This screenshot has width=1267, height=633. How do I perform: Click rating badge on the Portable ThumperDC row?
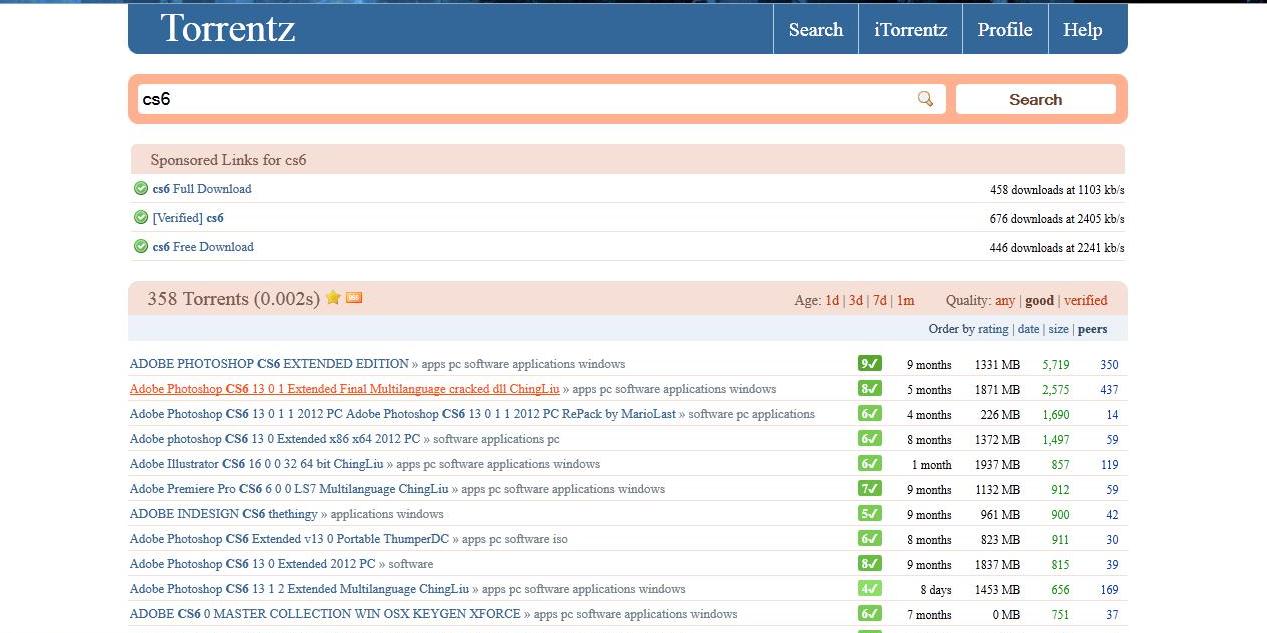[x=869, y=539]
